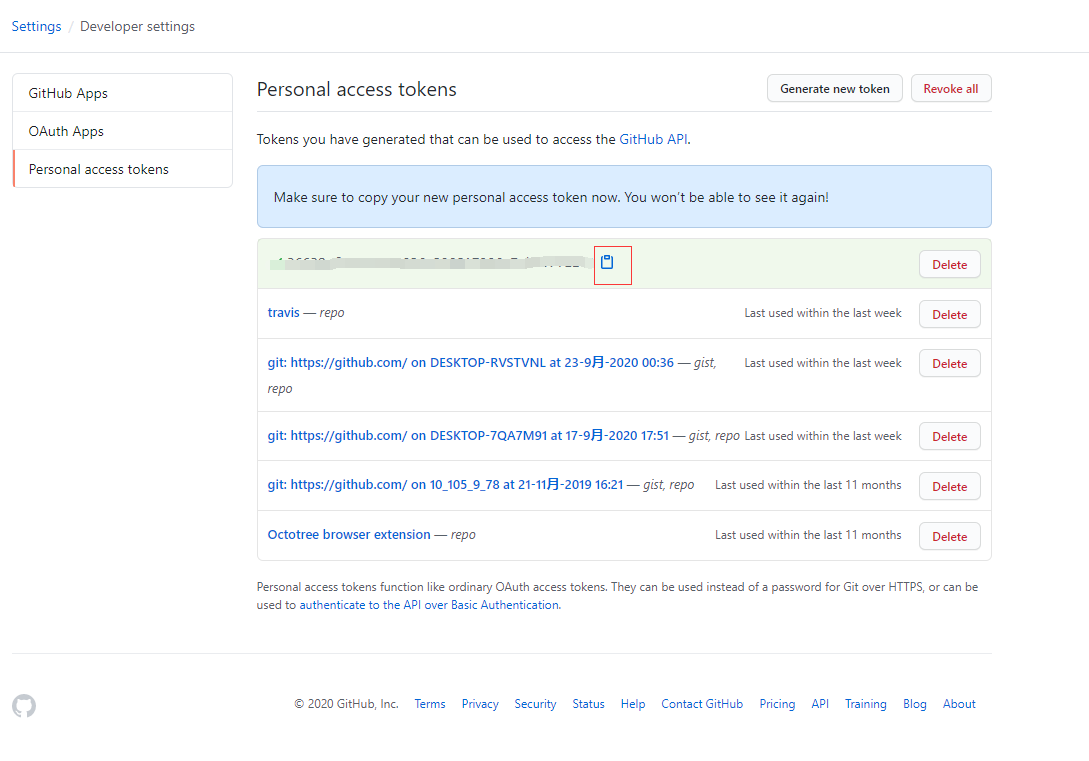The image size is (1089, 761).
Task: Open the OAuth Apps section
Action: click(122, 131)
